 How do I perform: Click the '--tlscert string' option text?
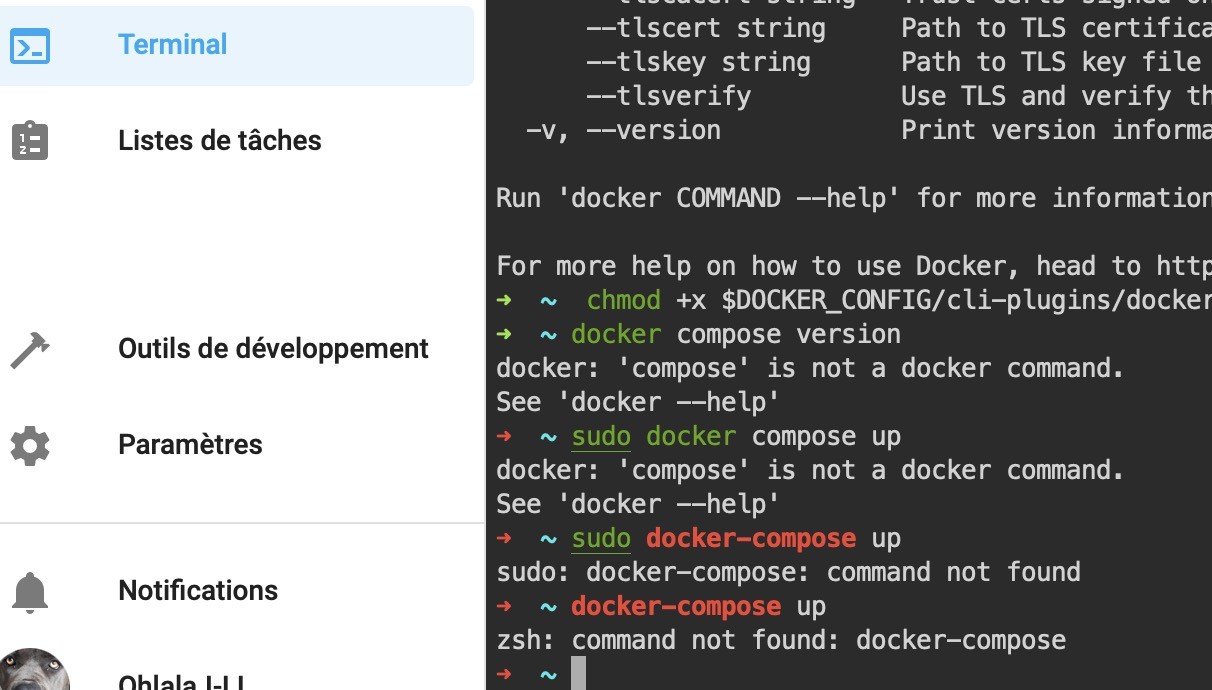click(x=706, y=28)
